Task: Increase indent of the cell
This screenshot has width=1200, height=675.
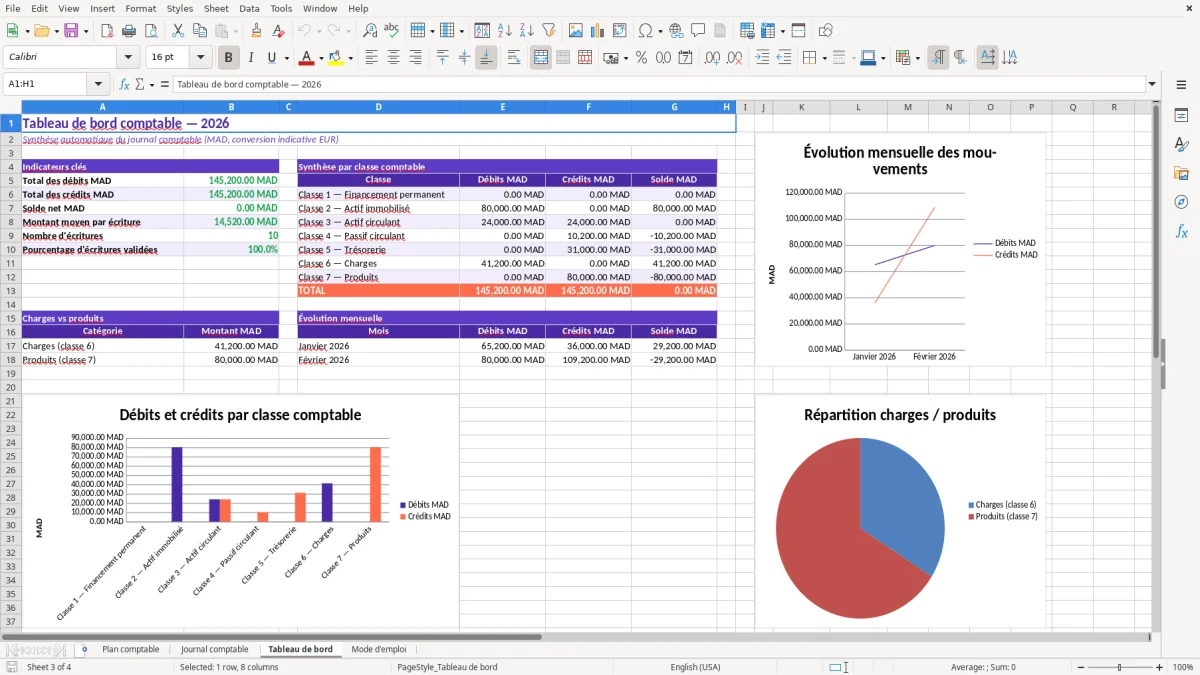Action: 762,58
